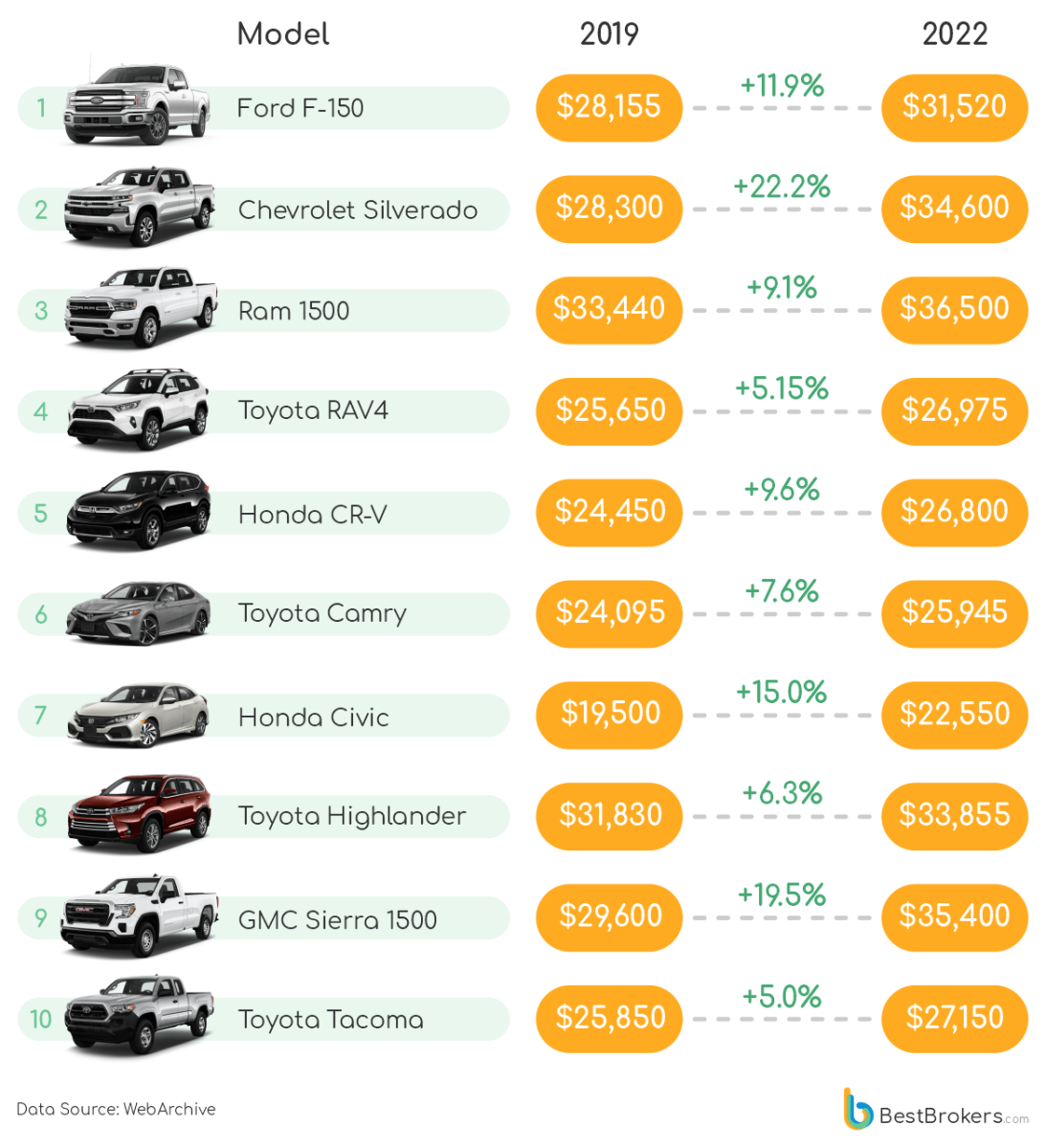Open the Data Source WebArchive text
The height and width of the screenshot is (1148, 1046).
[x=116, y=1110]
